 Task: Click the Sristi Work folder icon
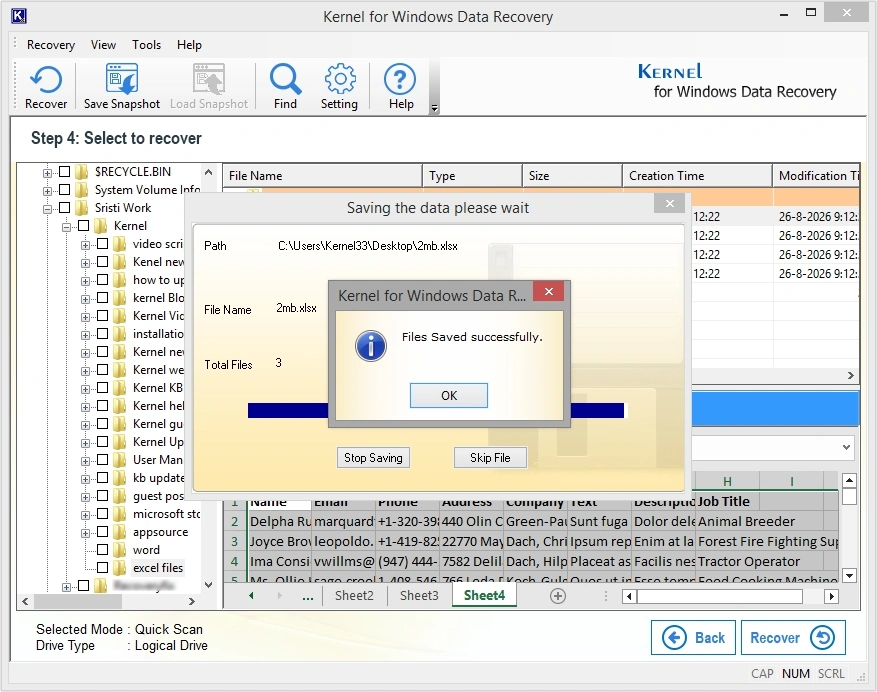coord(82,208)
